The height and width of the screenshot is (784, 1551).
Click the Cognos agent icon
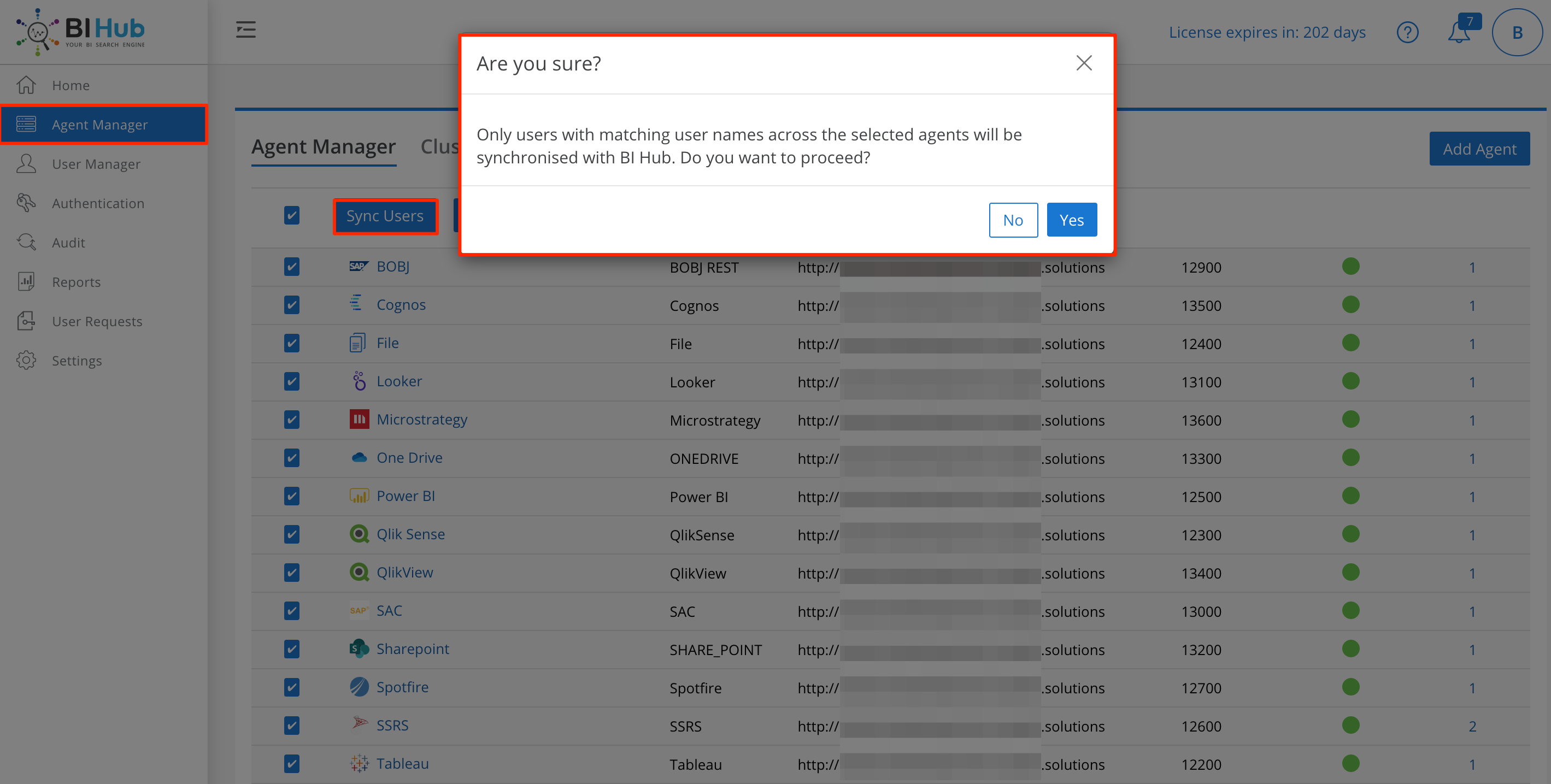click(x=356, y=303)
